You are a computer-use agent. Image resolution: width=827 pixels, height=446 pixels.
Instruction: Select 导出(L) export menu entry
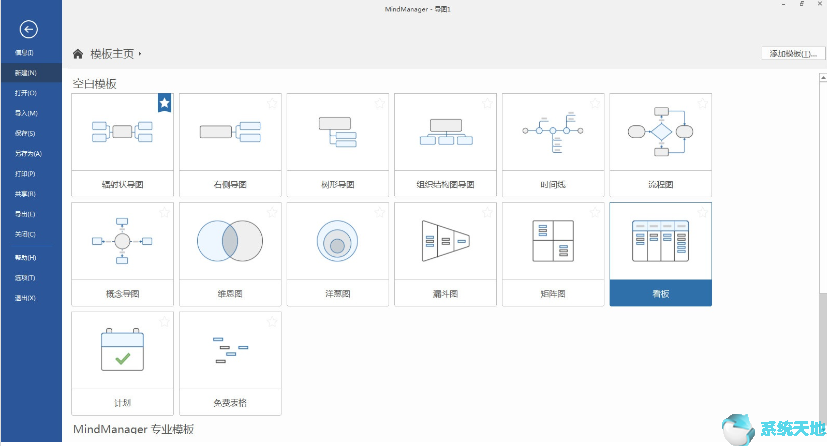coord(25,214)
